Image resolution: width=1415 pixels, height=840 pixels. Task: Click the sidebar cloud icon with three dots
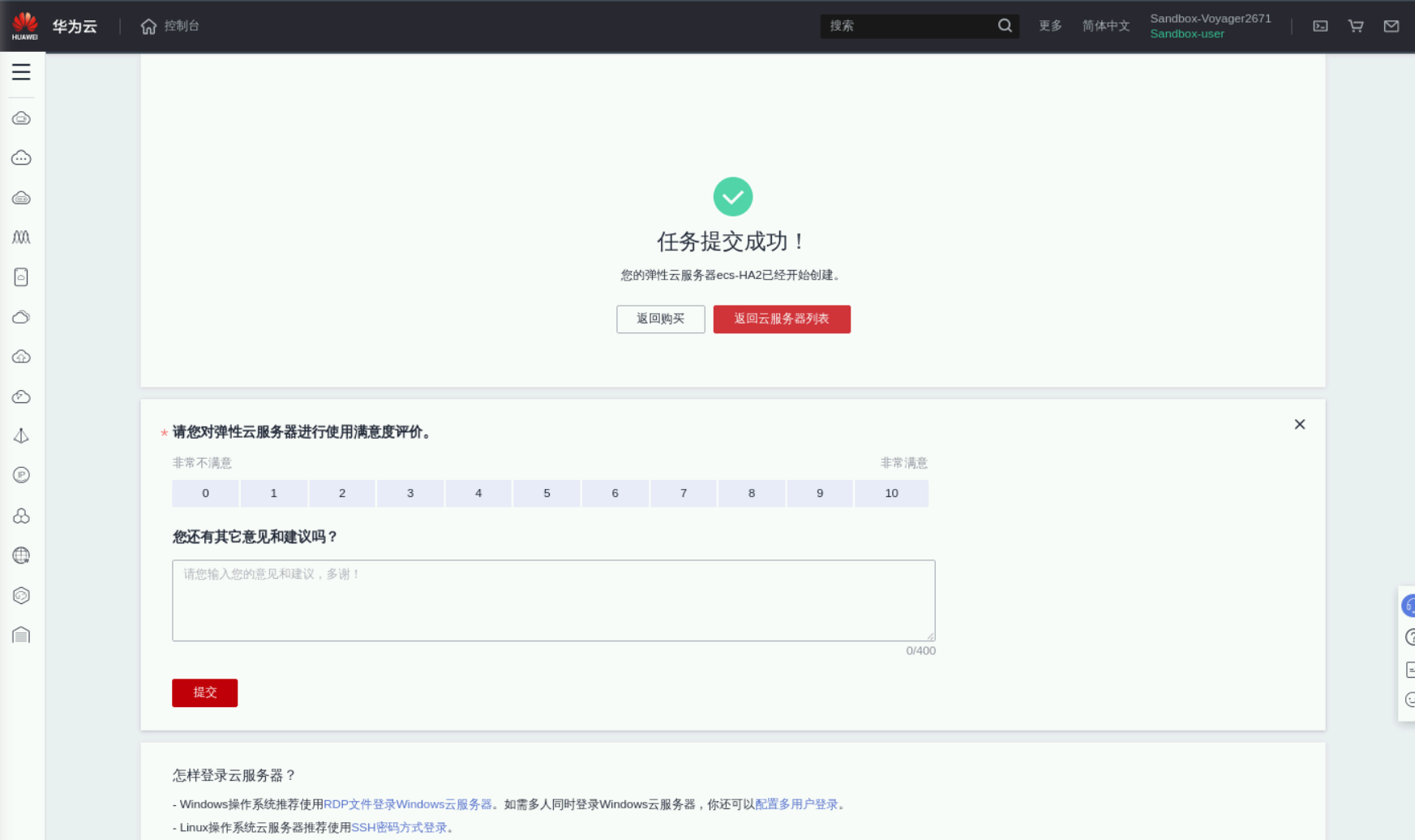[21, 158]
